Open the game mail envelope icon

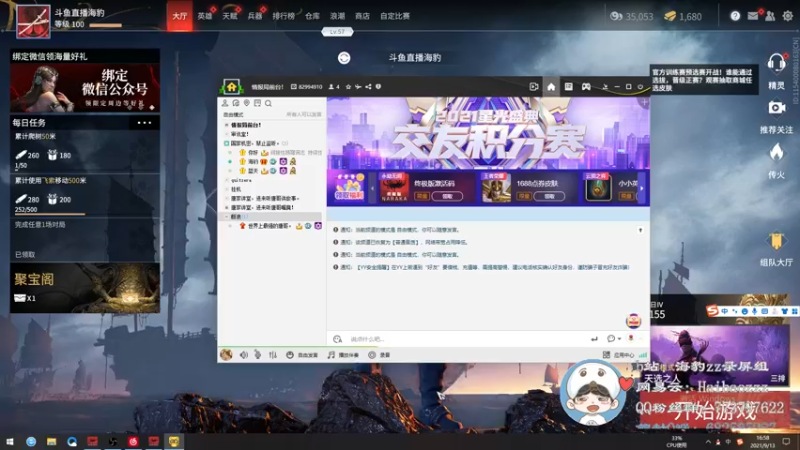753,16
